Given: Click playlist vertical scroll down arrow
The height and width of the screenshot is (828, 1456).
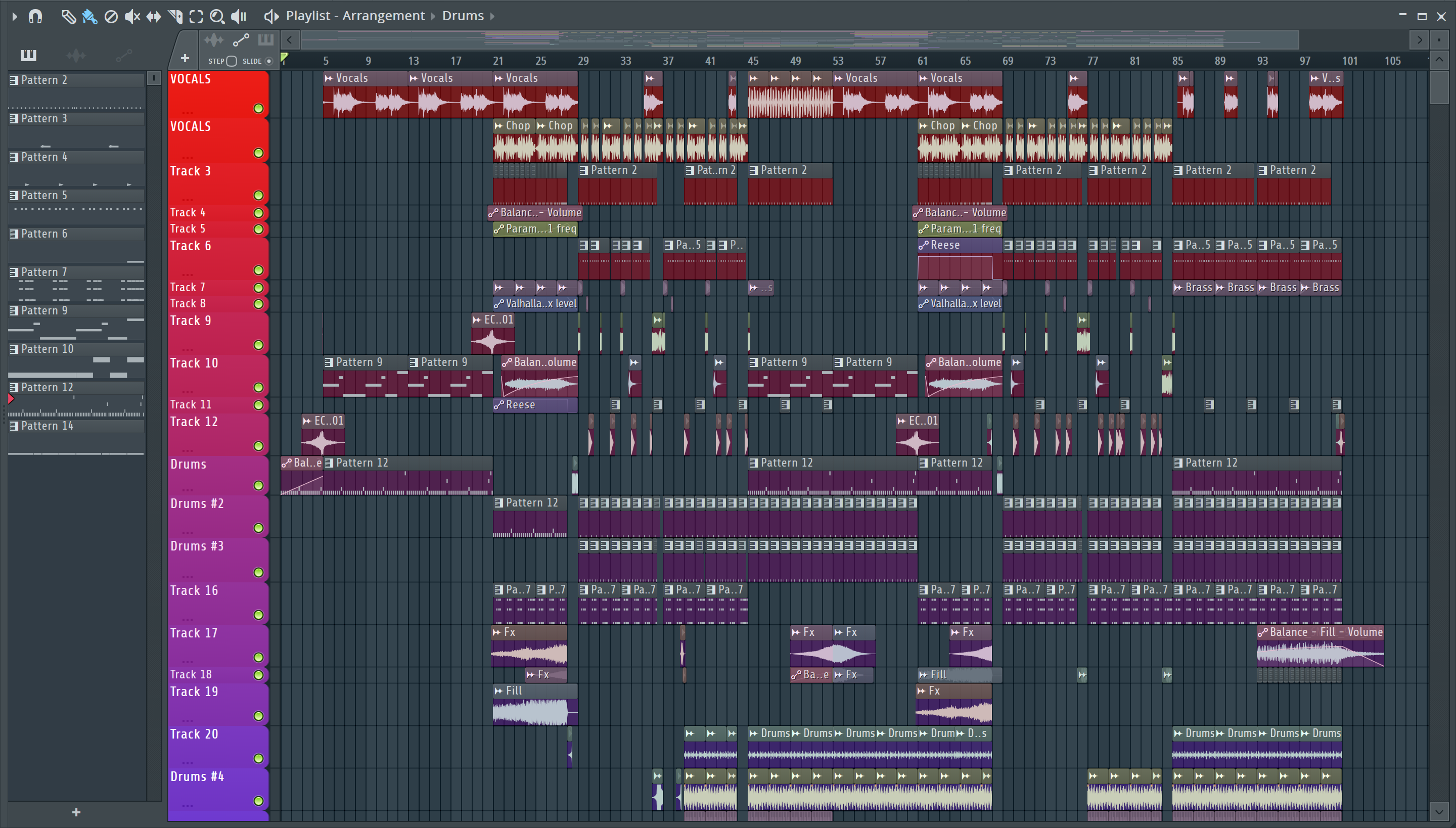Looking at the screenshot, I should (1439, 811).
